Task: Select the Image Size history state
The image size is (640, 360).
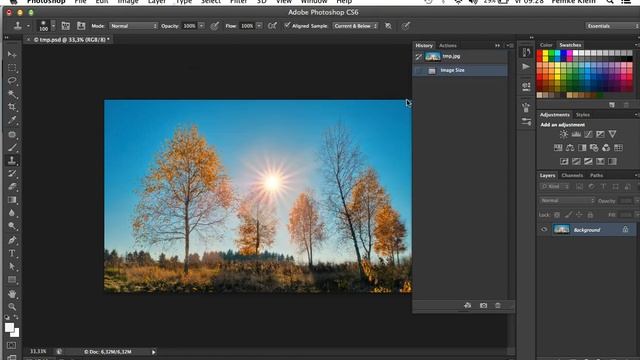Action: coord(460,70)
